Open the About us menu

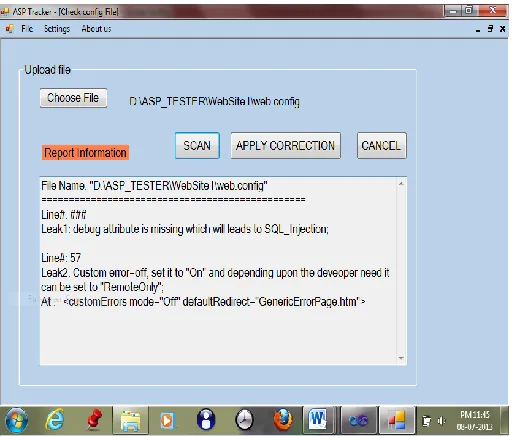pos(96,29)
